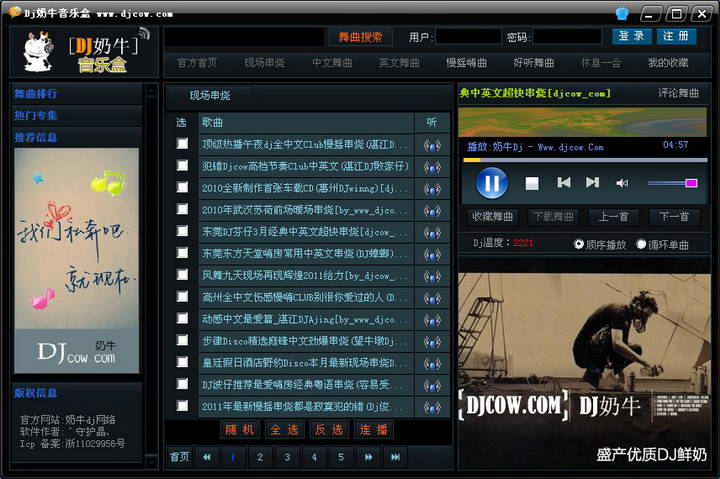The height and width of the screenshot is (479, 720).
Task: Click the 密码 password input field
Action: (567, 36)
